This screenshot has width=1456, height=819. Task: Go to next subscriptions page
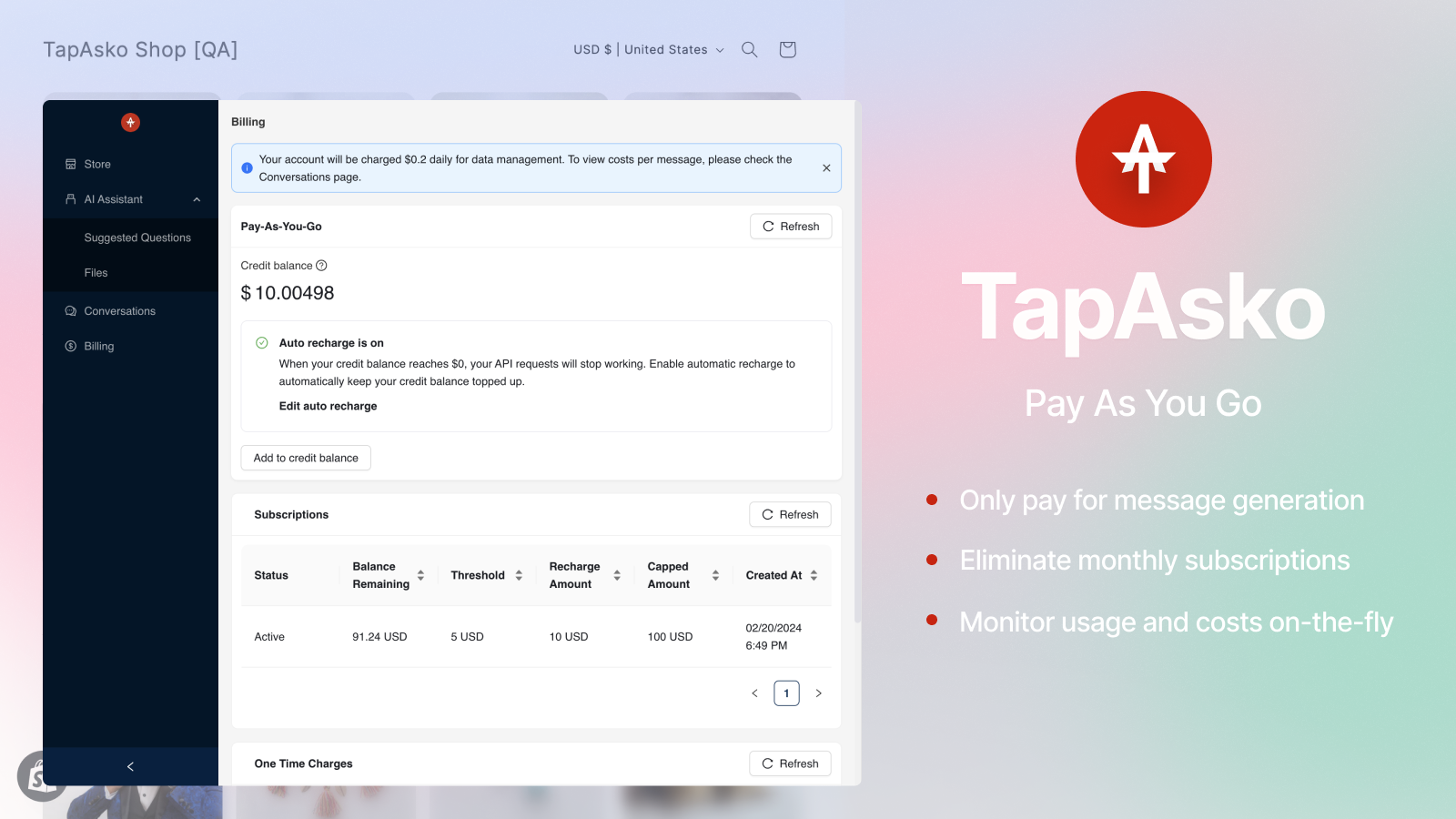click(x=818, y=693)
